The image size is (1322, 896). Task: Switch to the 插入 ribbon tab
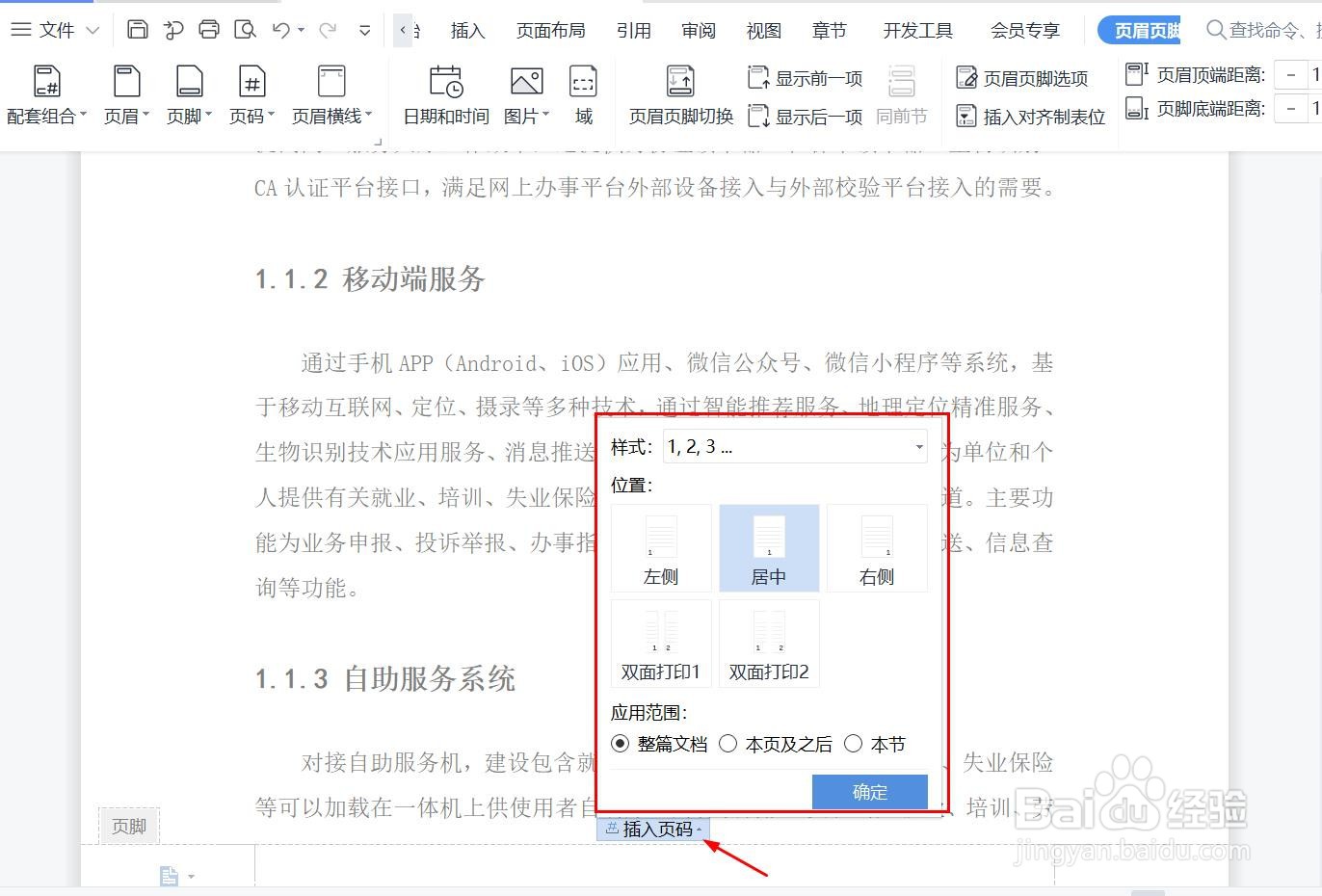[x=467, y=30]
